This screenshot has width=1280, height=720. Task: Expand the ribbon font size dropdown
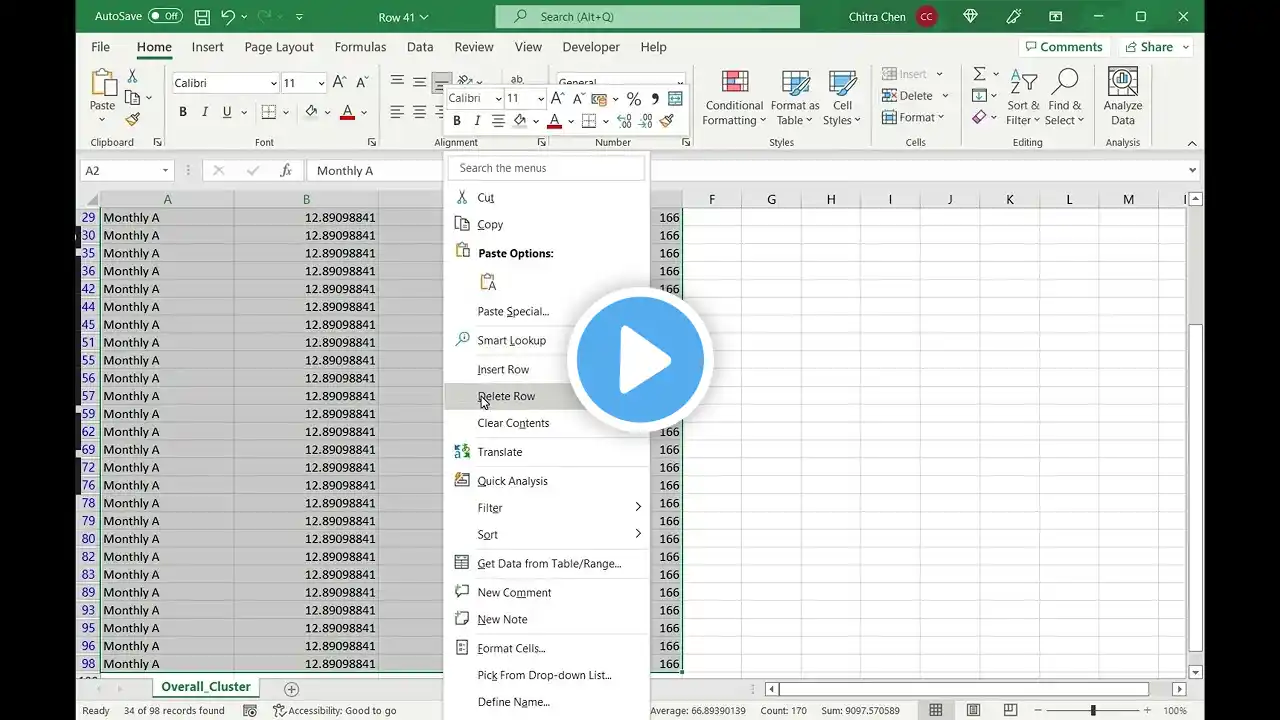[321, 83]
